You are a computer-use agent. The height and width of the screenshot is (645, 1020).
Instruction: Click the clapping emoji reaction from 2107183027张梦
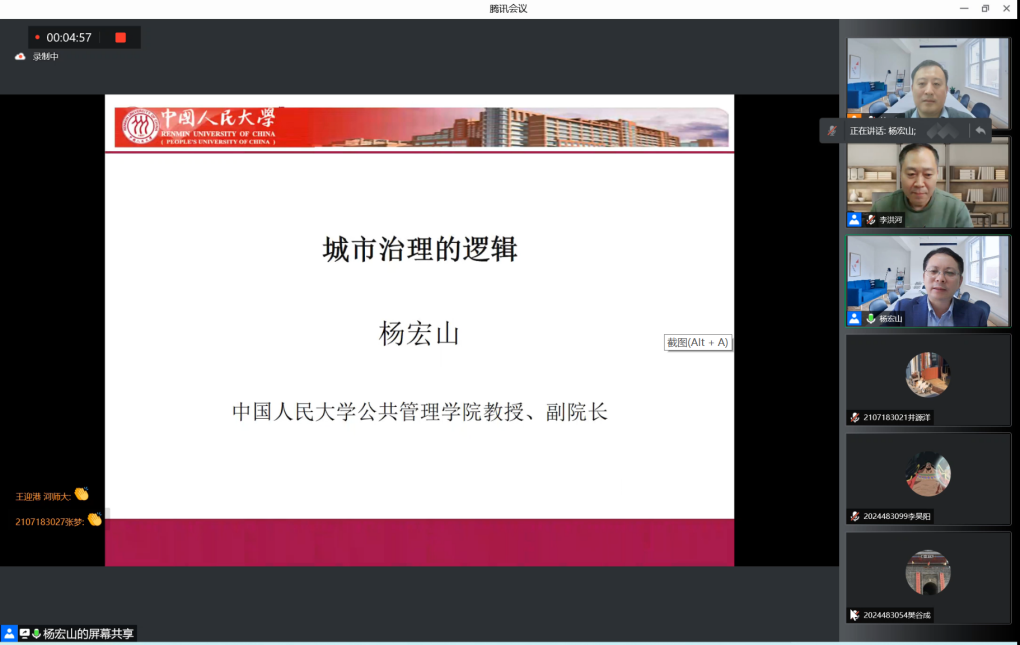click(x=94, y=520)
